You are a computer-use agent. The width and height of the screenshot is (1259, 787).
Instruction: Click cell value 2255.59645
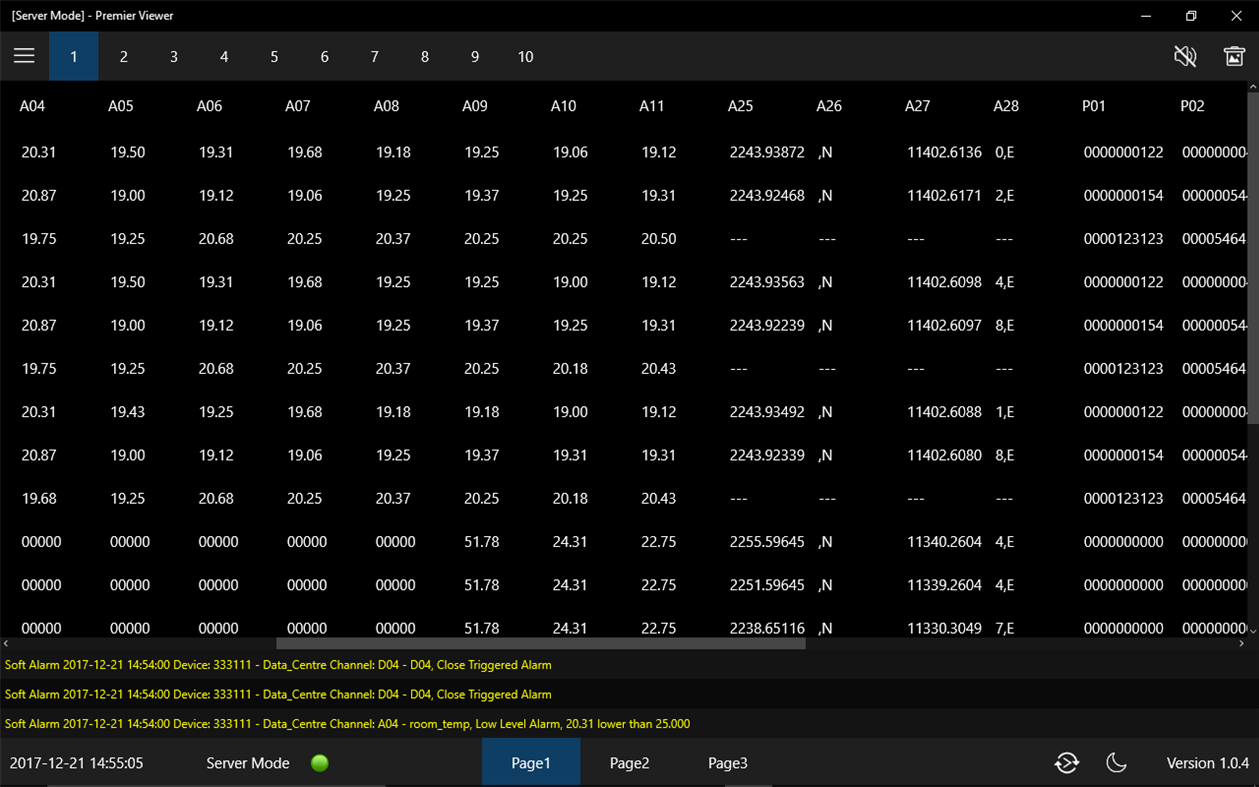point(767,542)
